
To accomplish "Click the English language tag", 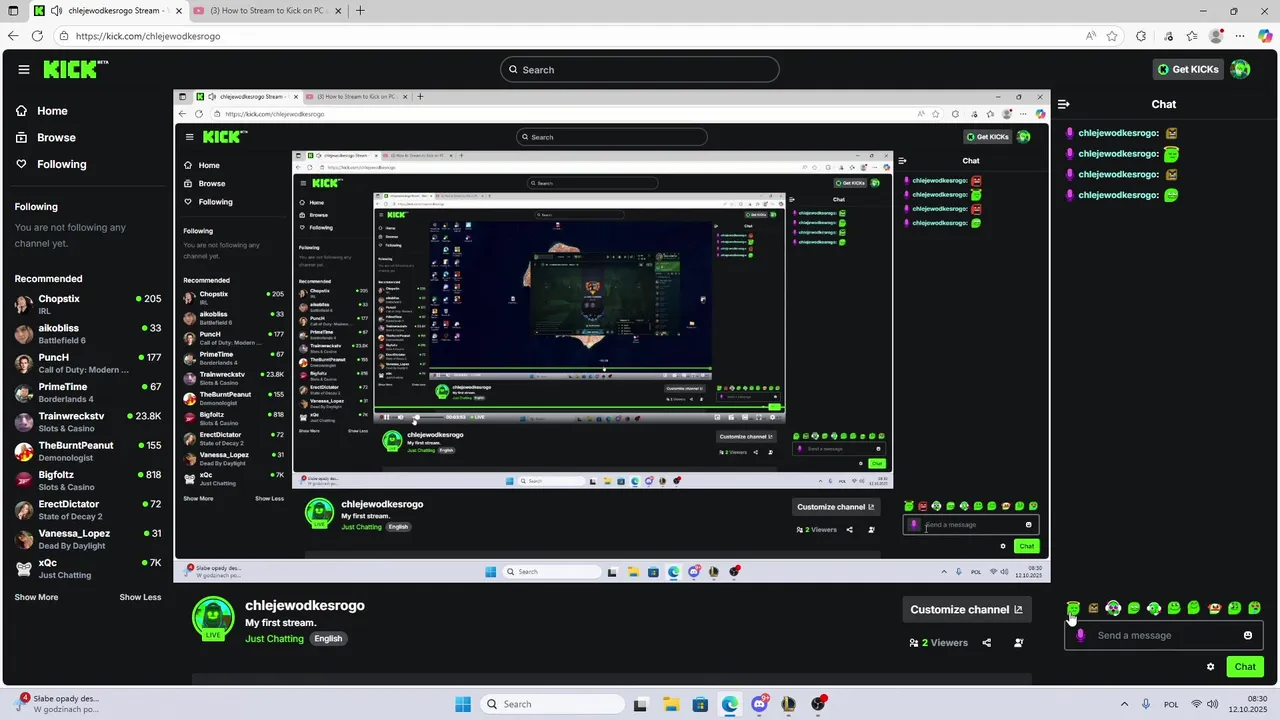I will click(328, 638).
